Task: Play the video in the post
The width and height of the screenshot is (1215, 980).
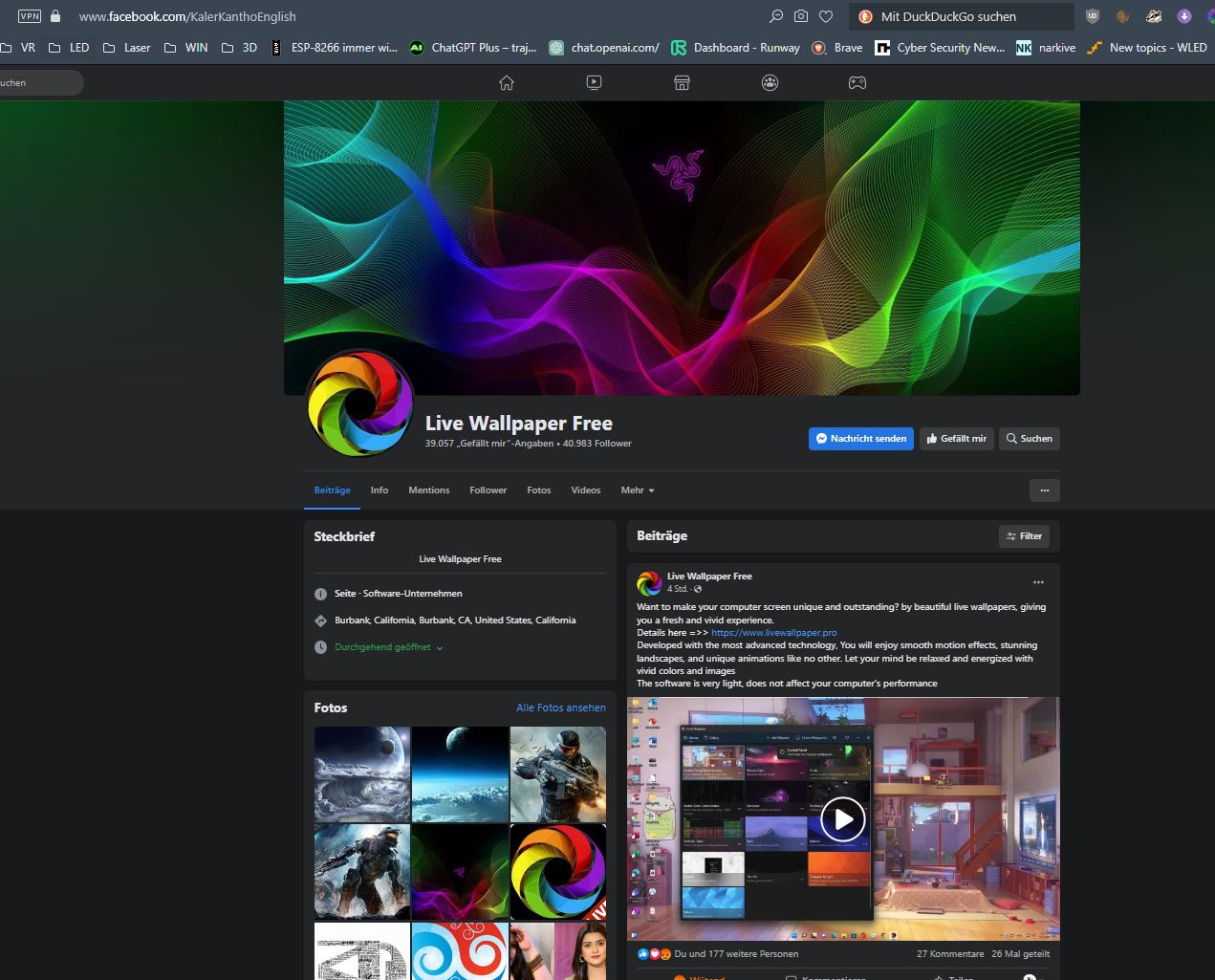Action: 843,819
